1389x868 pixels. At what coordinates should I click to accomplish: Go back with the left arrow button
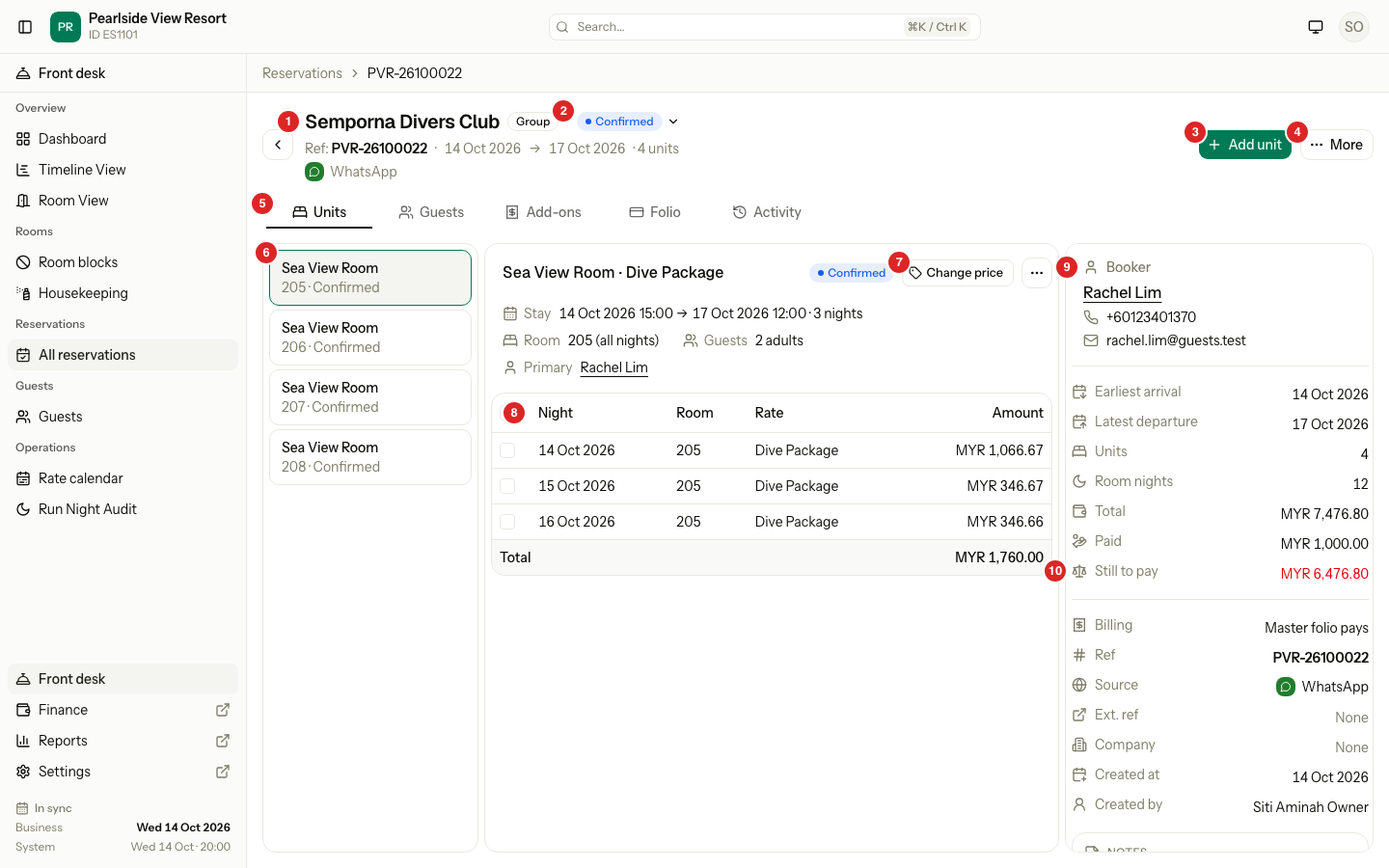(278, 145)
